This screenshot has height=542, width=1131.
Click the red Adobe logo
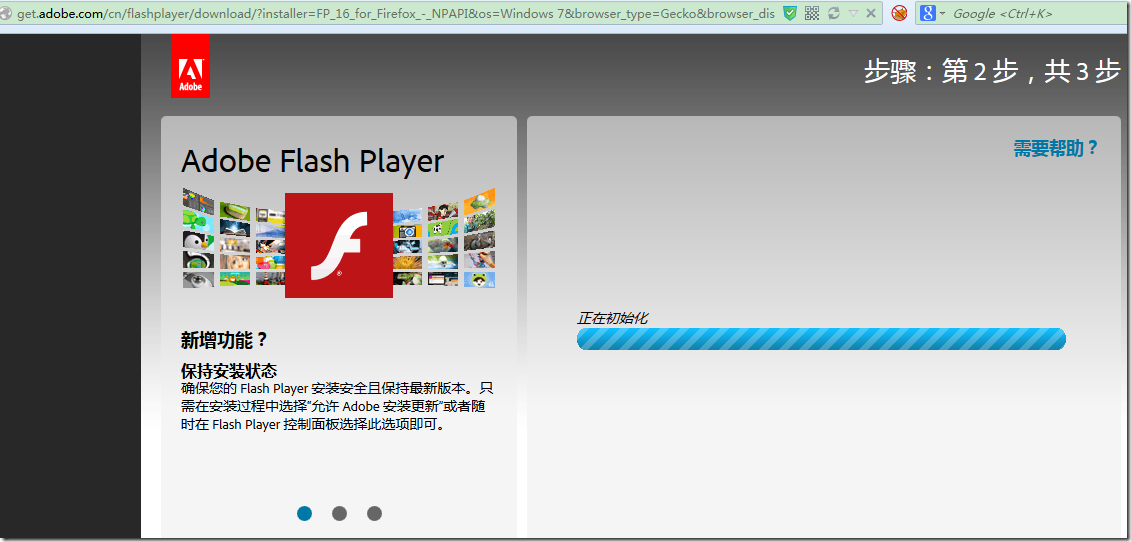coord(190,66)
